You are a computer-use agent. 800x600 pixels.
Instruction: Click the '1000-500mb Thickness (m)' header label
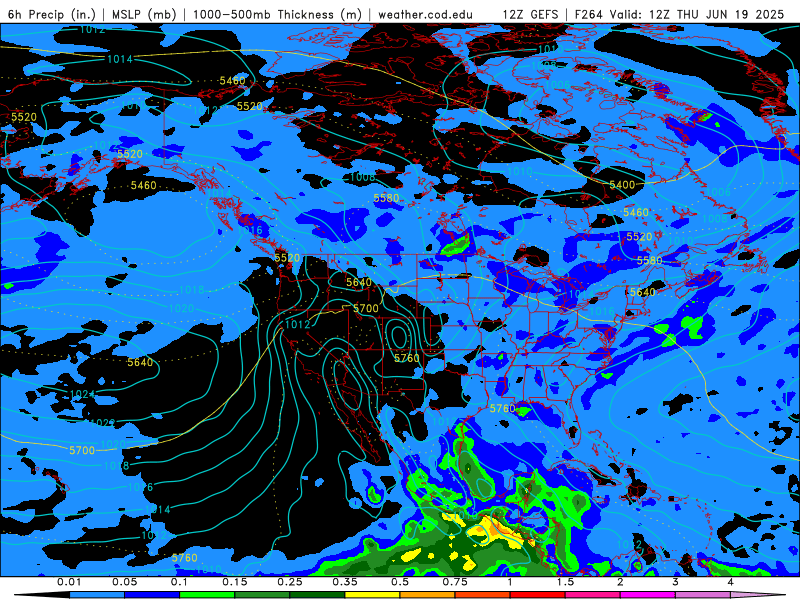(277, 14)
